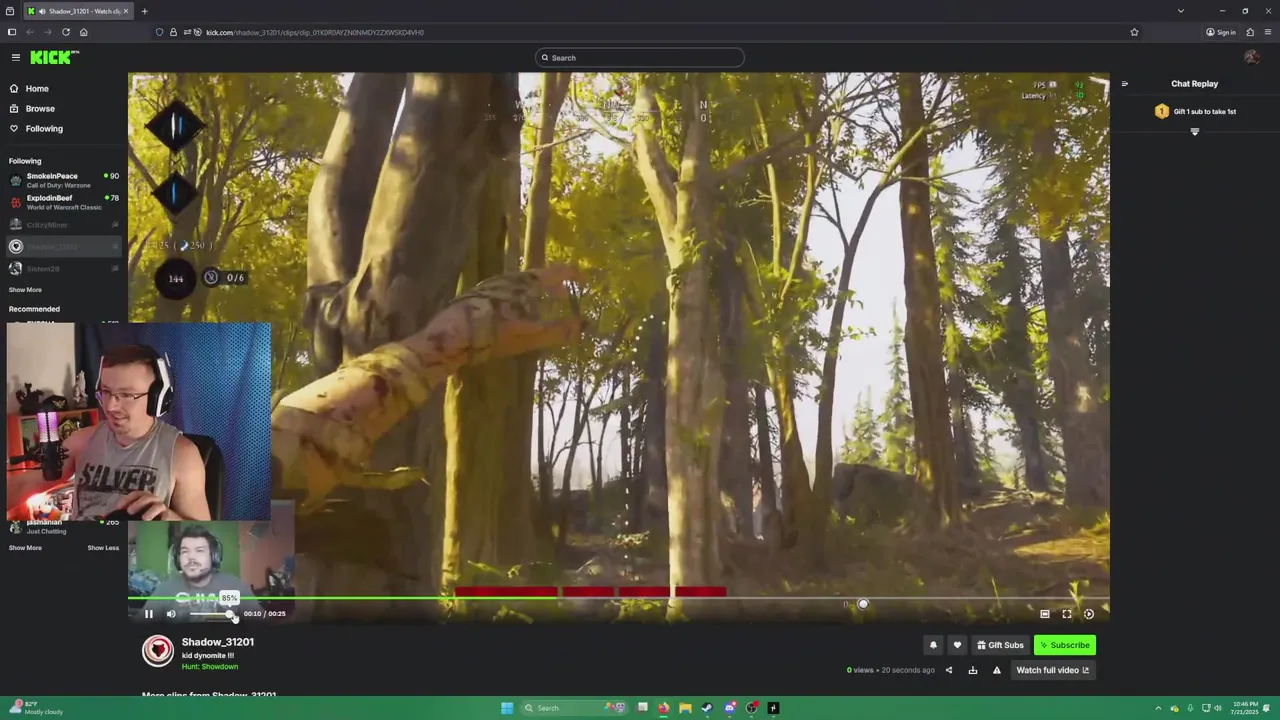Image resolution: width=1280 pixels, height=720 pixels.
Task: Select the Shadow_31201 browser tab
Action: point(78,11)
